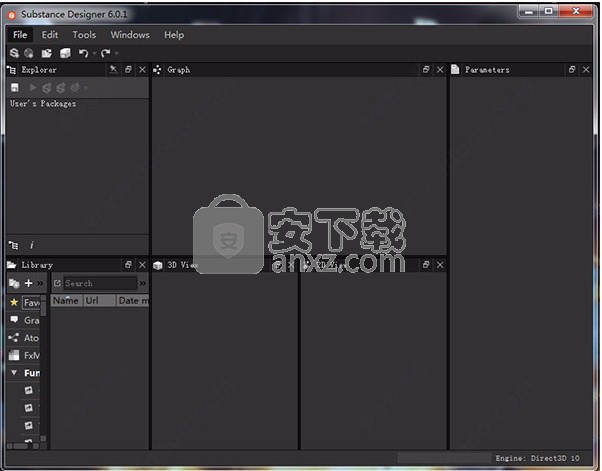Viewport: 602px width, 471px height.
Task: Close the Parameters panel
Action: 586,69
